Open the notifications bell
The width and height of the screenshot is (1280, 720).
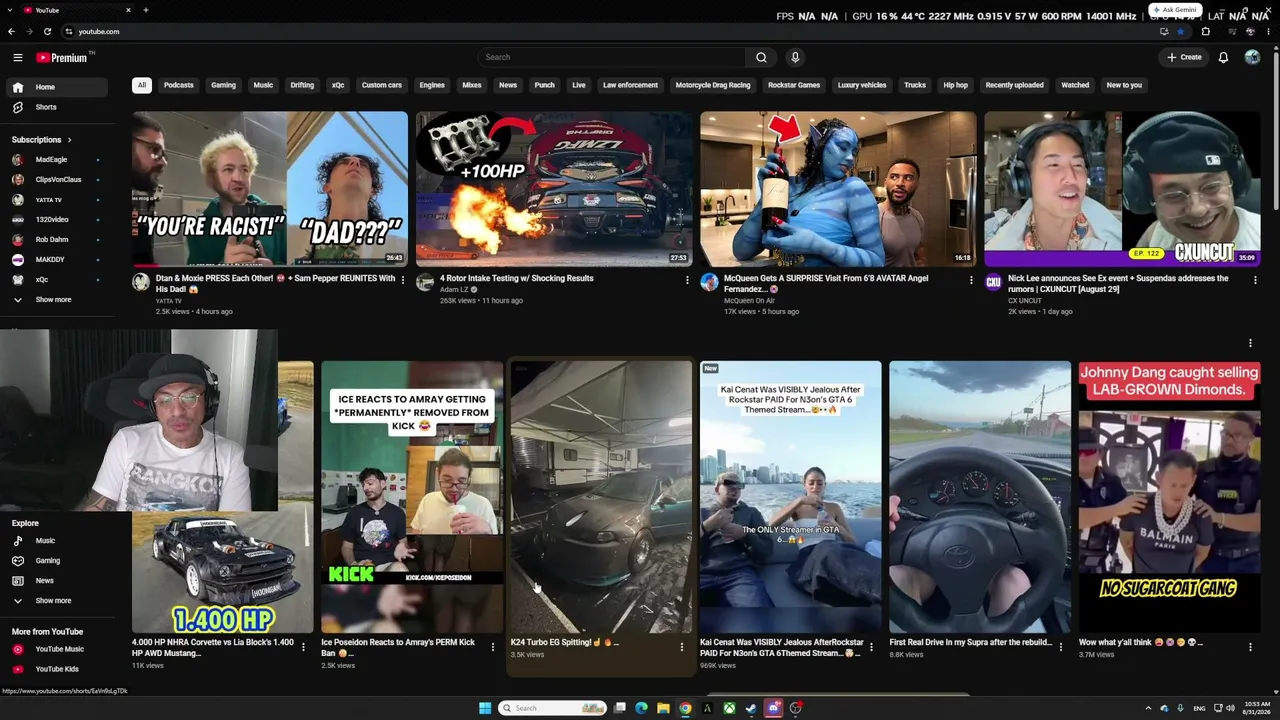[x=1223, y=57]
